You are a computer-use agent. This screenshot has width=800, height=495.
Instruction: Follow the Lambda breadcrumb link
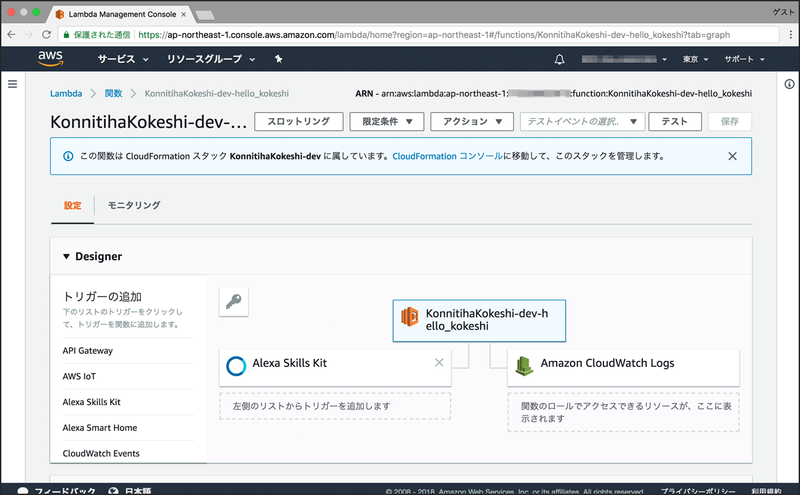pos(66,93)
